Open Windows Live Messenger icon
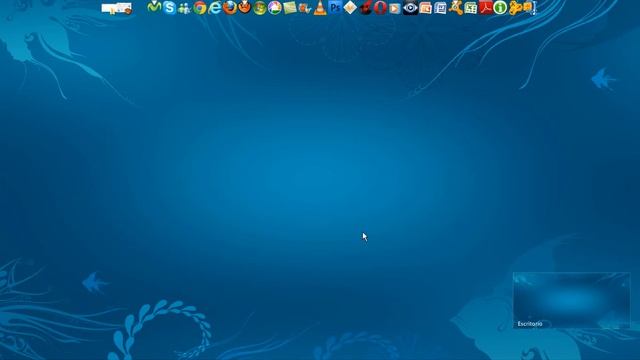 click(x=184, y=8)
